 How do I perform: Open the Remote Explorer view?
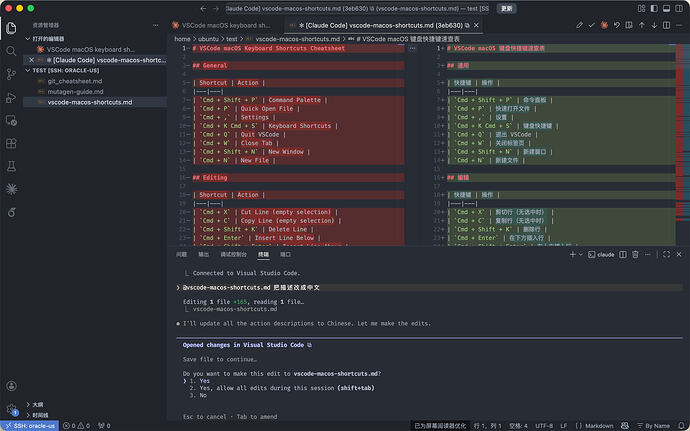pyautogui.click(x=11, y=120)
